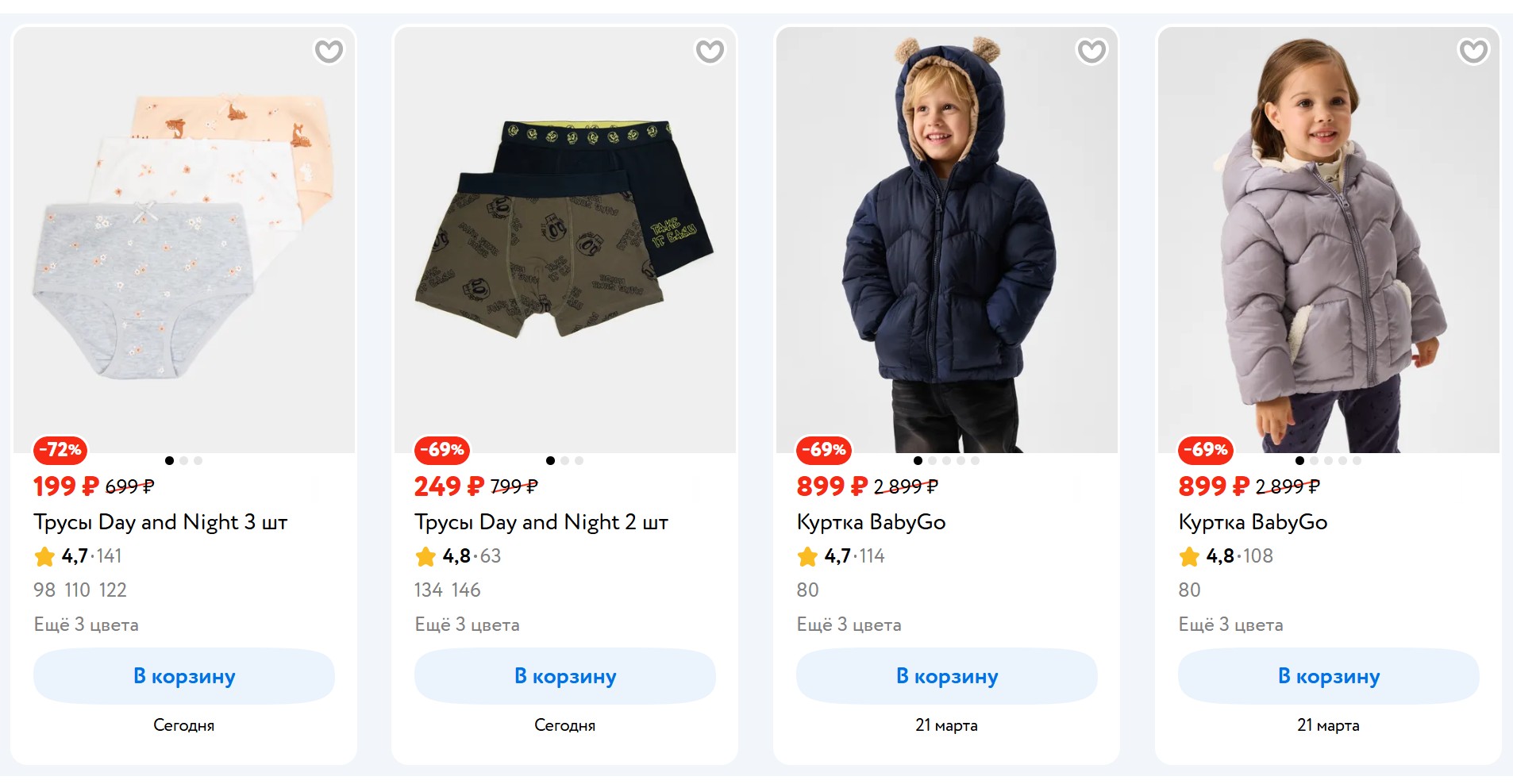Add boys' boxer shorts to favorites
The height and width of the screenshot is (784, 1513).
[x=710, y=52]
